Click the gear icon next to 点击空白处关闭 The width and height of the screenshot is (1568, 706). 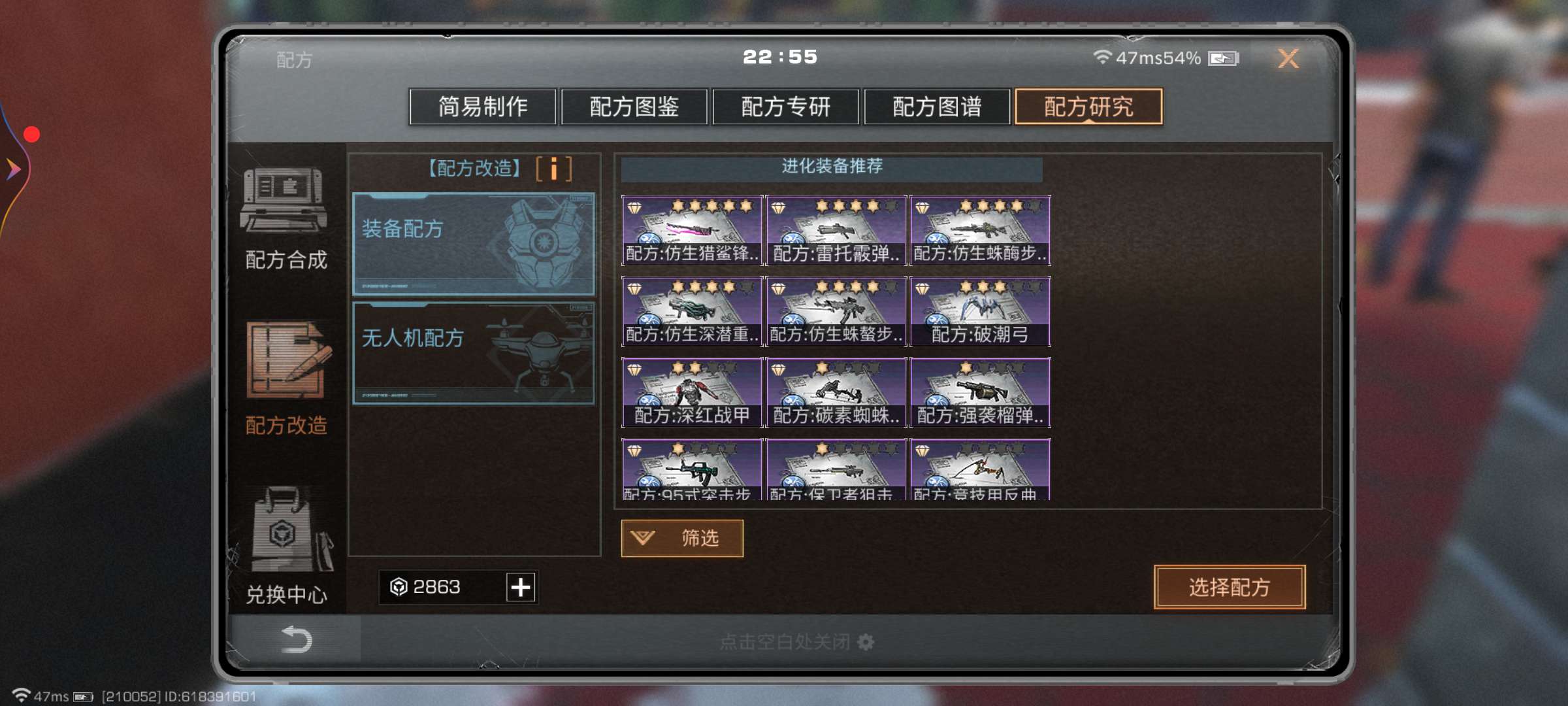pyautogui.click(x=866, y=642)
